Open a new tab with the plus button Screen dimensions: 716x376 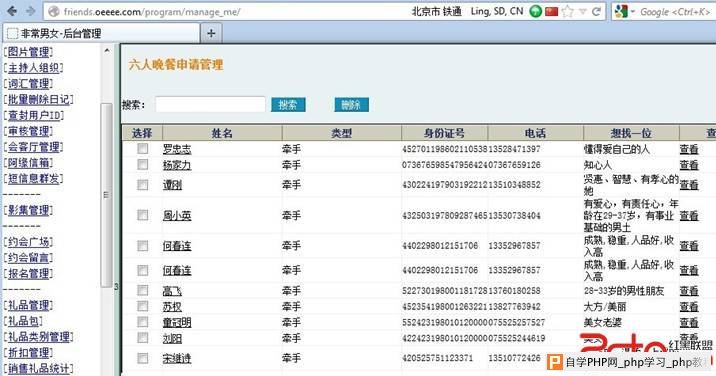pyautogui.click(x=211, y=33)
